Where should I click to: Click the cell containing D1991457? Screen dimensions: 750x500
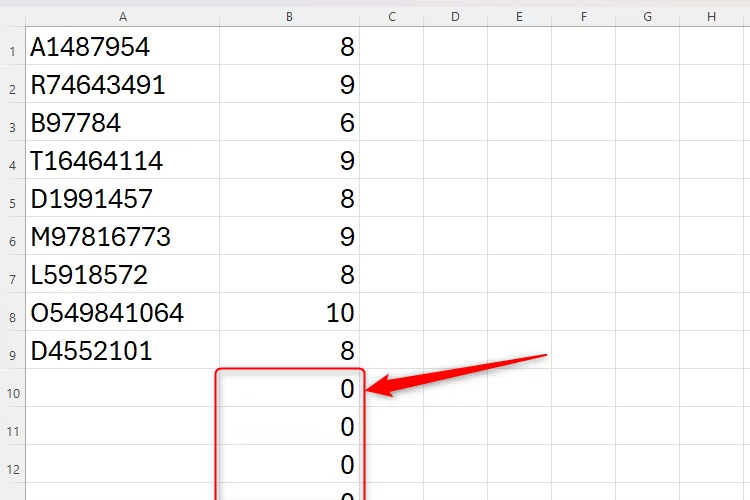(x=122, y=198)
